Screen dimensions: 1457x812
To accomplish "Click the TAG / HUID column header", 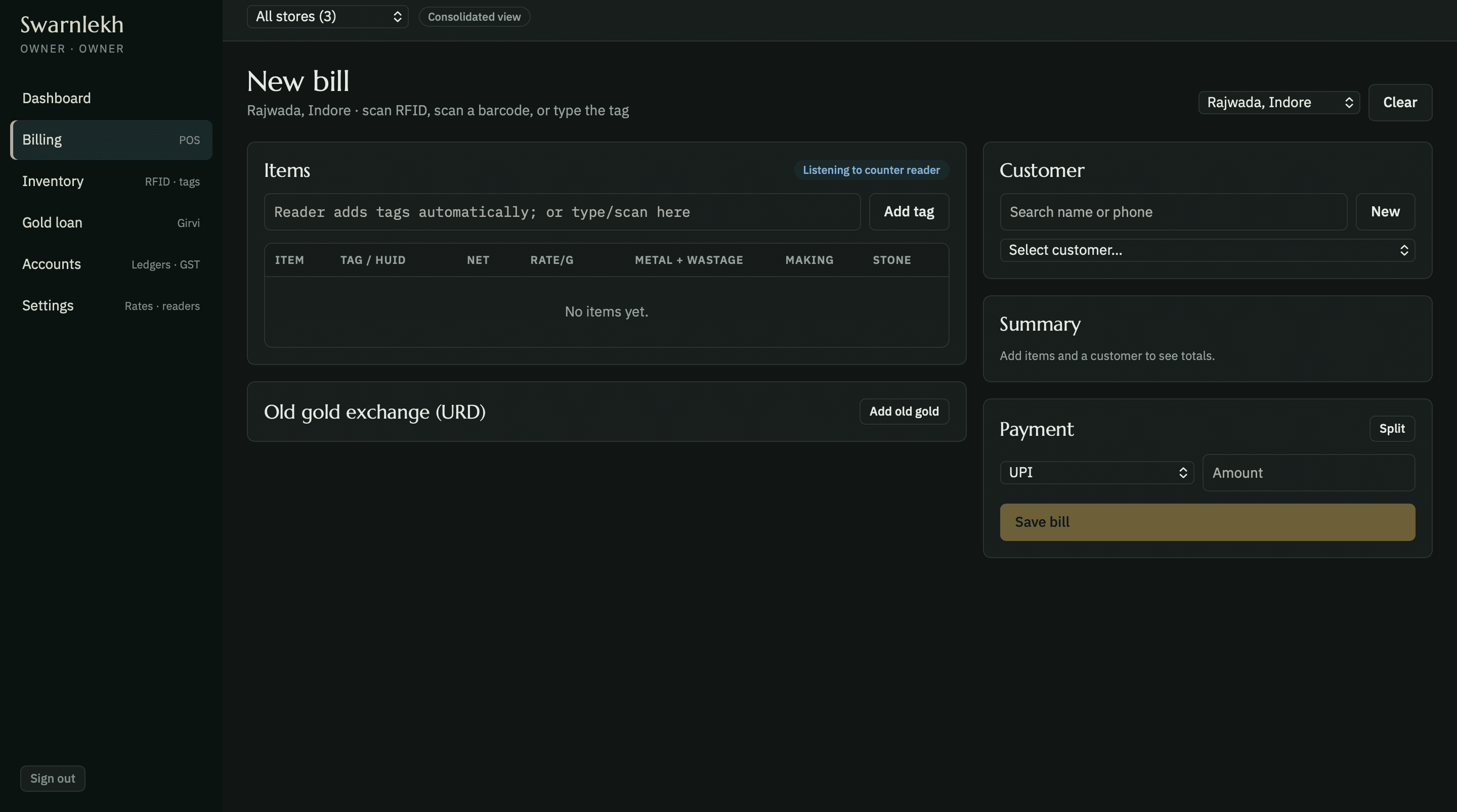I will [373, 260].
